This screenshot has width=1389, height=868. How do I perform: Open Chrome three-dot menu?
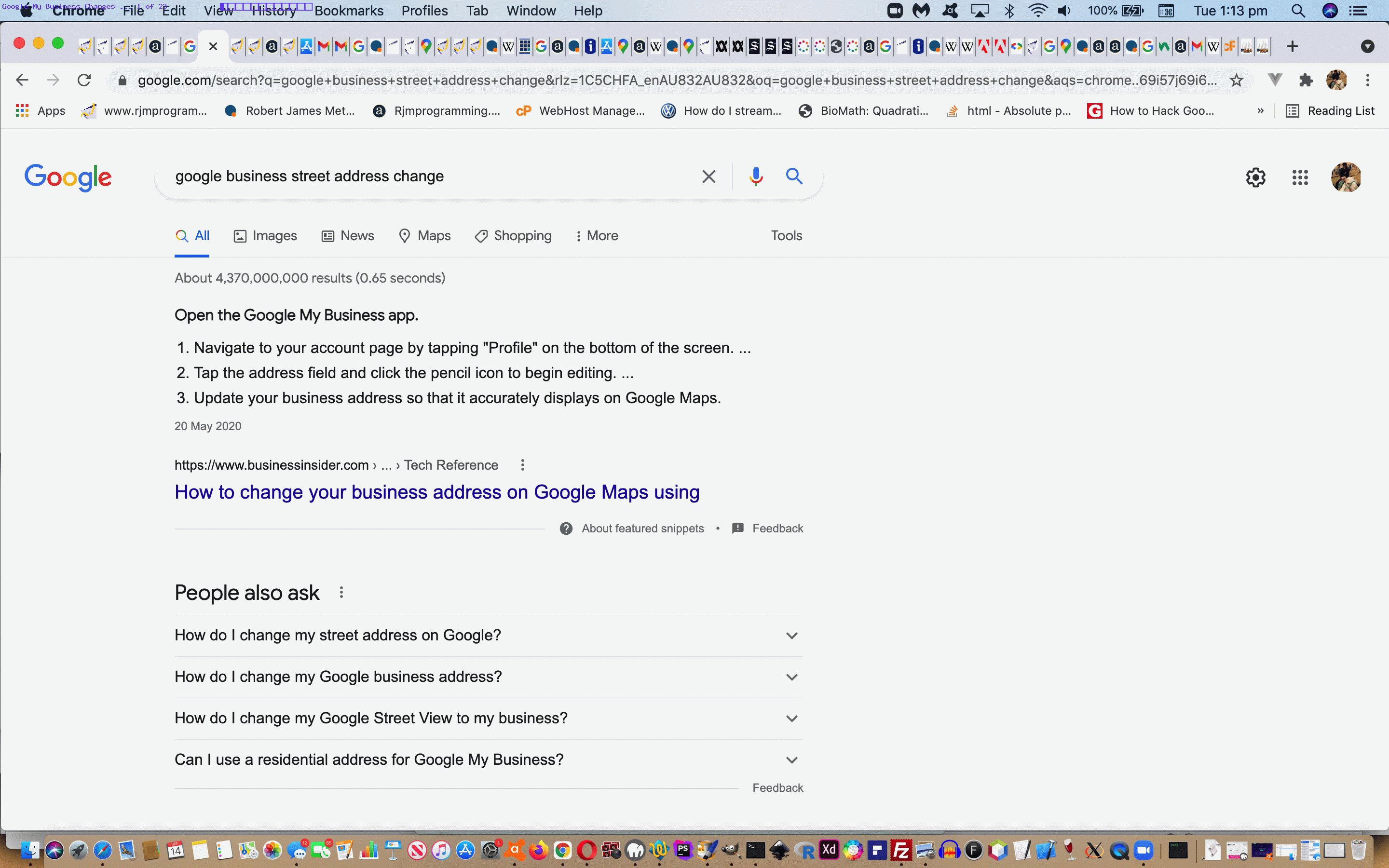point(1368,80)
